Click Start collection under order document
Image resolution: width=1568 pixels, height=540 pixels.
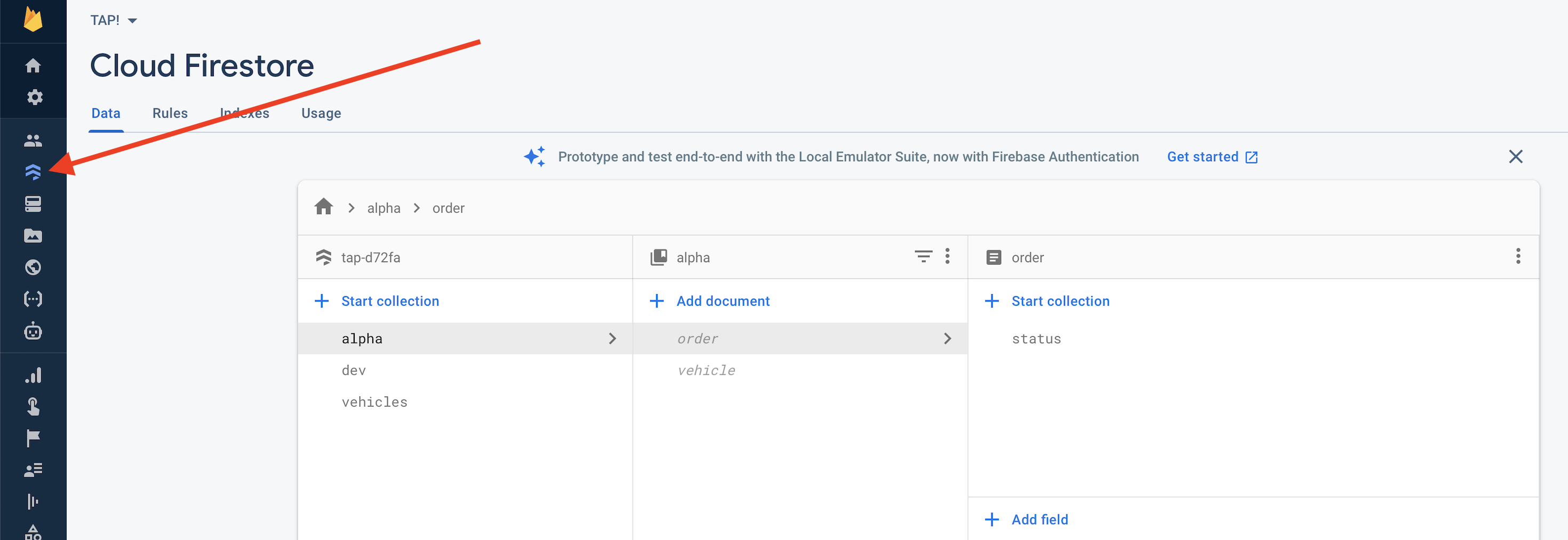pos(1047,301)
